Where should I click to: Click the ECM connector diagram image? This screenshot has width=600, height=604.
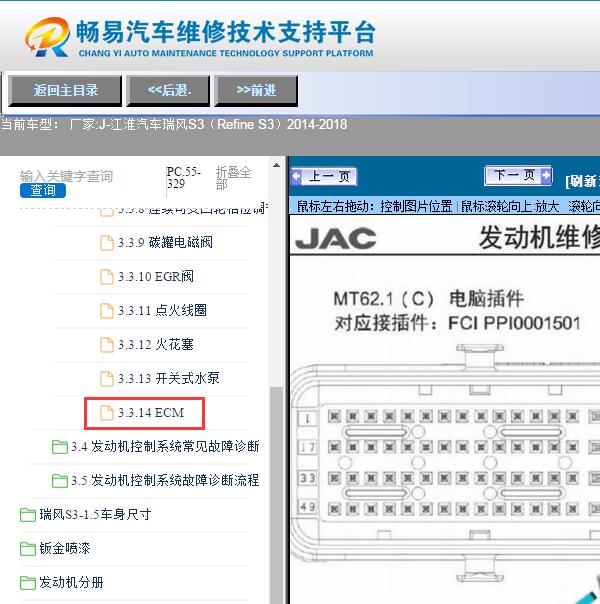tap(445, 463)
